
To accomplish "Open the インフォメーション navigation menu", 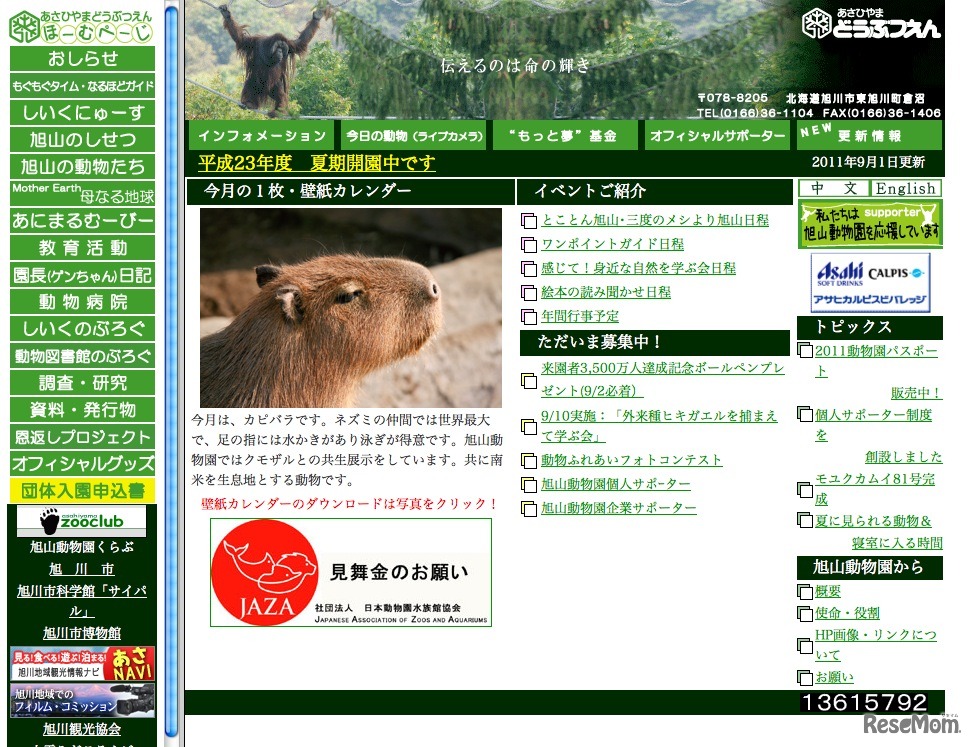I will [258, 134].
